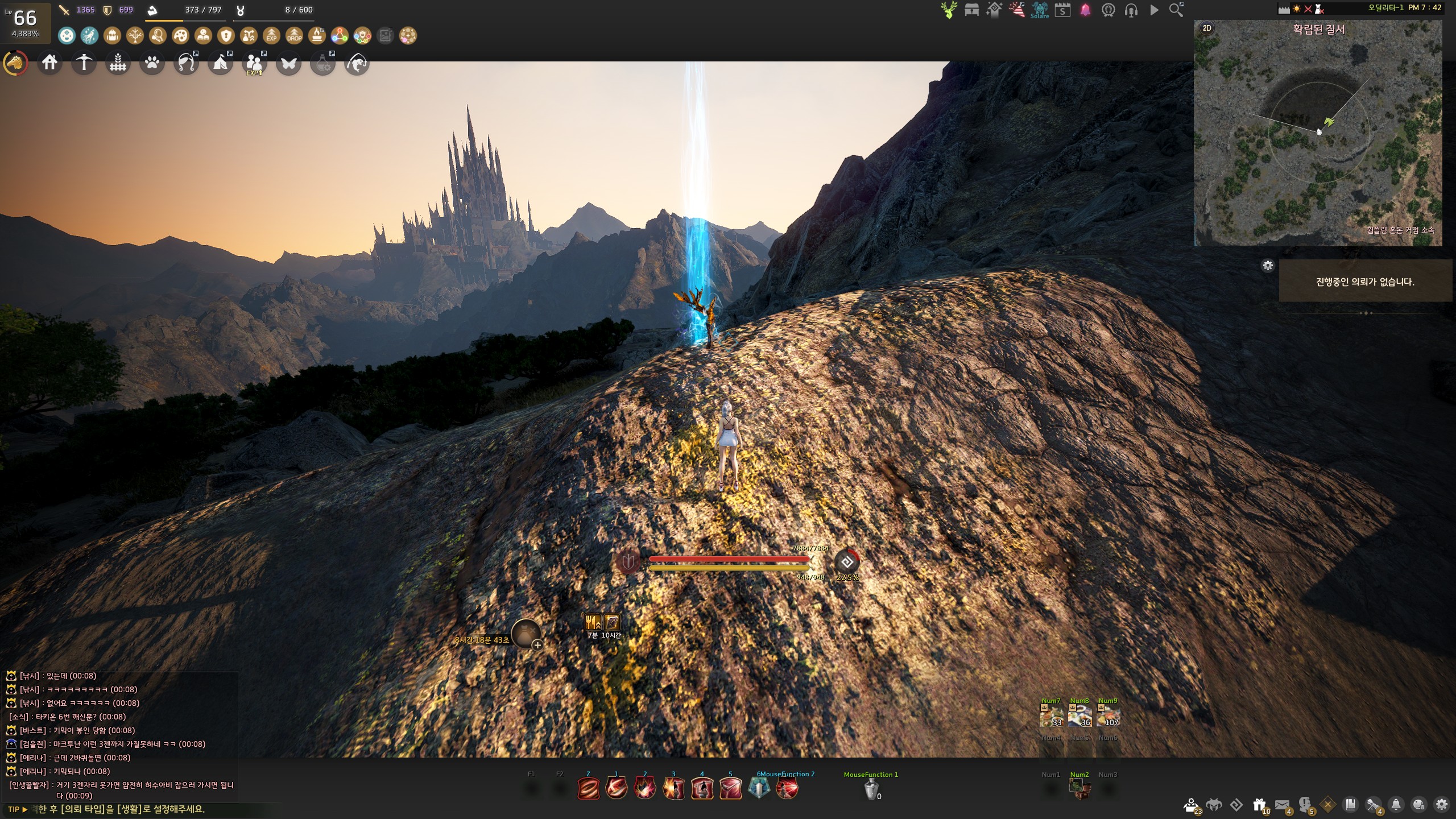Image resolution: width=1456 pixels, height=819 pixels.
Task: Open the bookmark book icon
Action: 1351,805
